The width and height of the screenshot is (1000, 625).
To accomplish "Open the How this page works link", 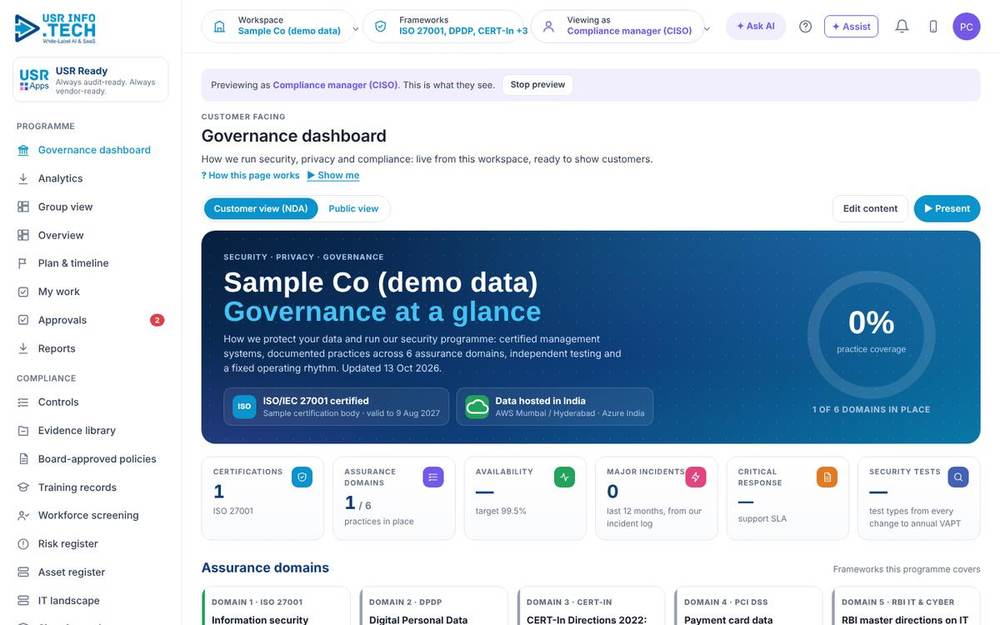I will [x=250, y=175].
